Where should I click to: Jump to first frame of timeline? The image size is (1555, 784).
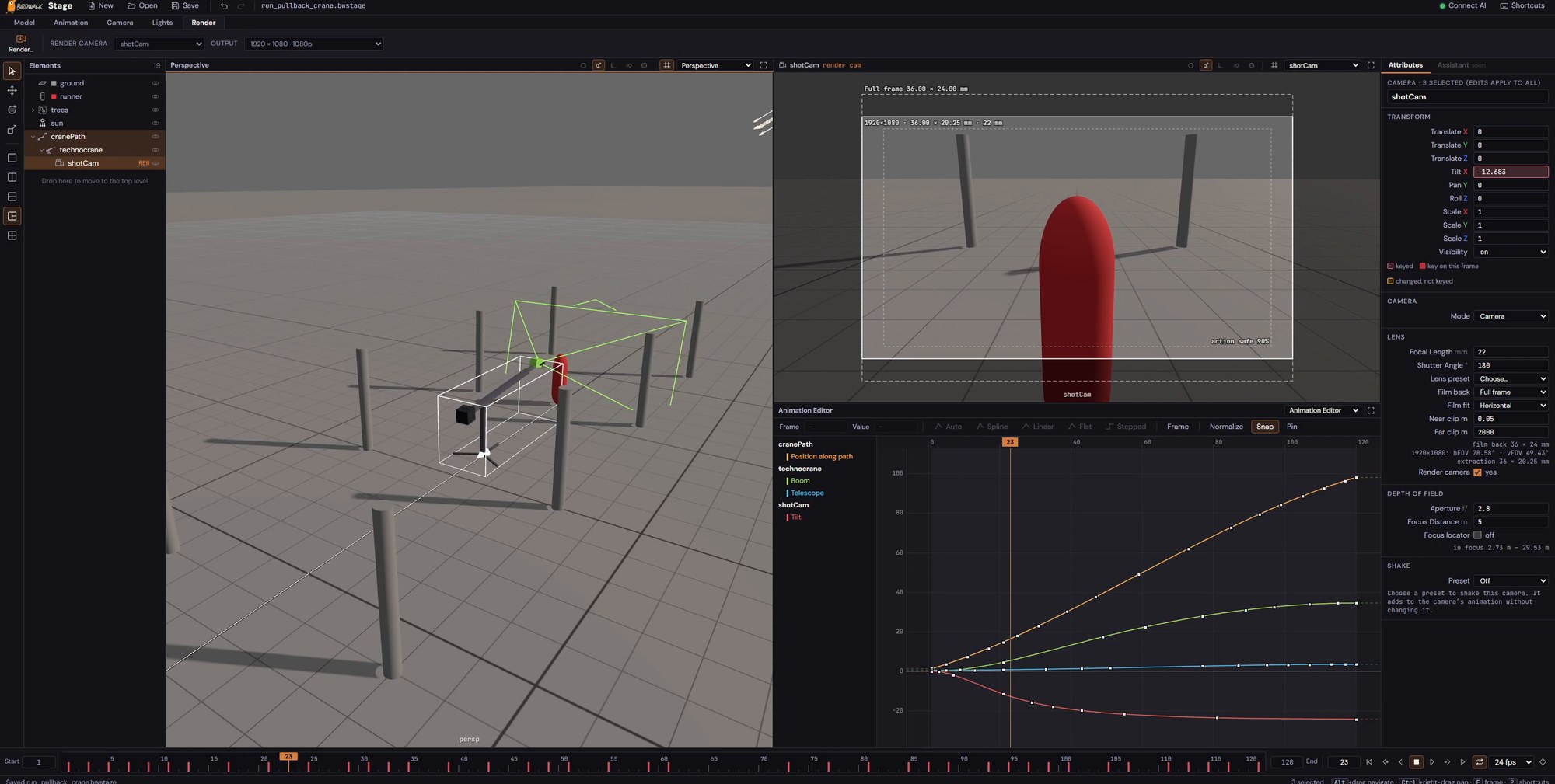[1369, 762]
